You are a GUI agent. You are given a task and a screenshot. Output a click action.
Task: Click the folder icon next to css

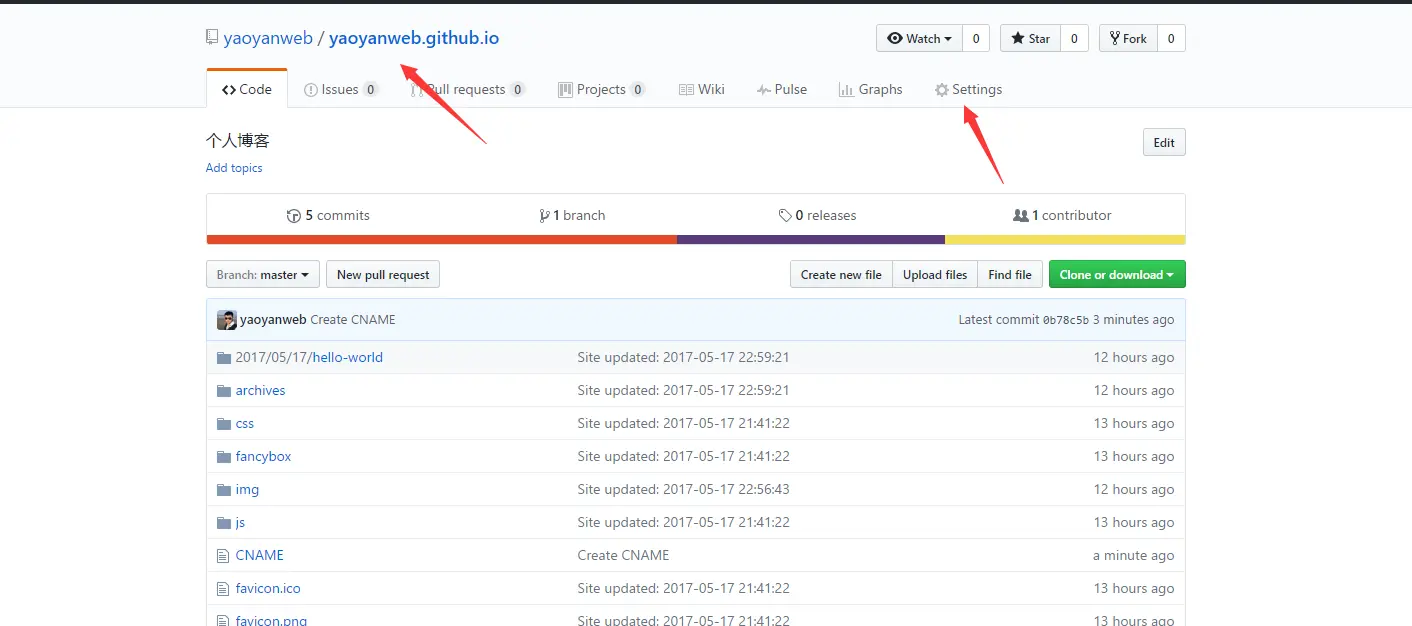pyautogui.click(x=224, y=423)
